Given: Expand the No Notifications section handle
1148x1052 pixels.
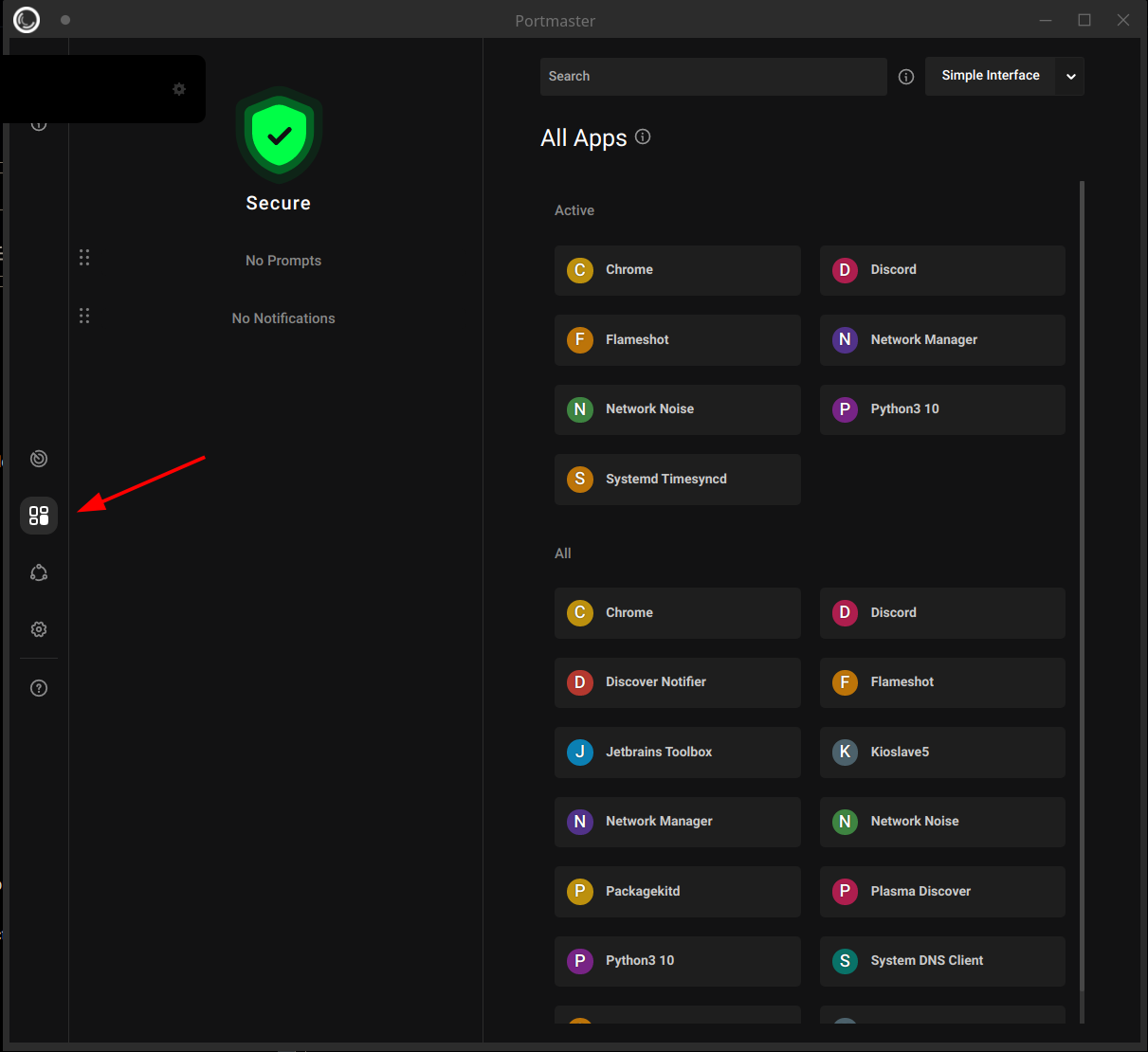Looking at the screenshot, I should coord(84,316).
